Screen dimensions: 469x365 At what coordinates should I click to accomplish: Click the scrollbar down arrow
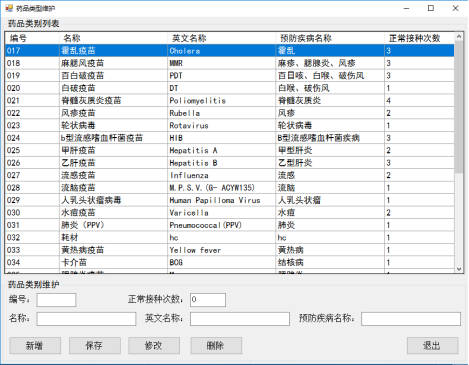pyautogui.click(x=459, y=269)
